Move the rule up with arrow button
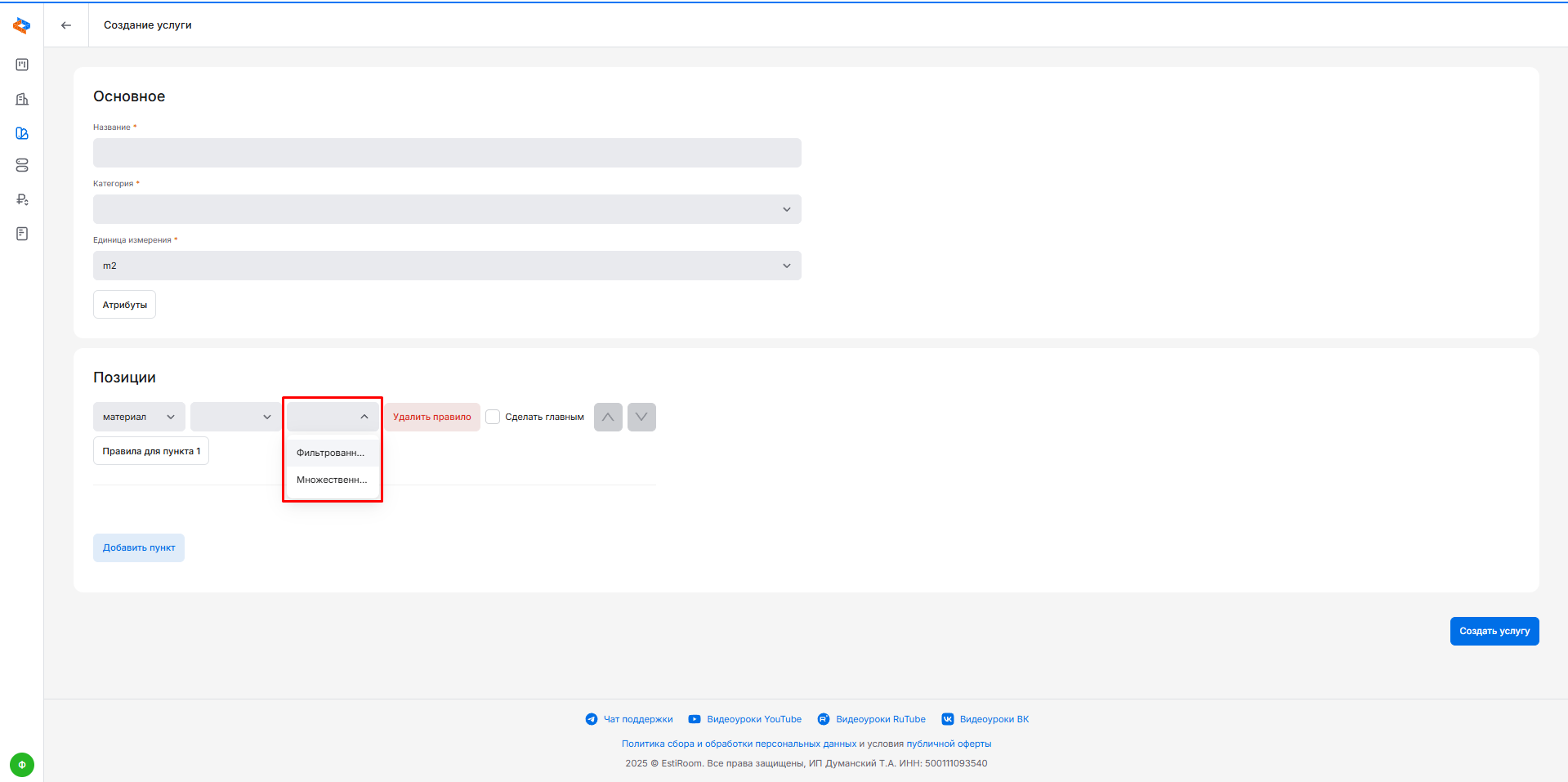Image resolution: width=1568 pixels, height=782 pixels. pos(608,417)
